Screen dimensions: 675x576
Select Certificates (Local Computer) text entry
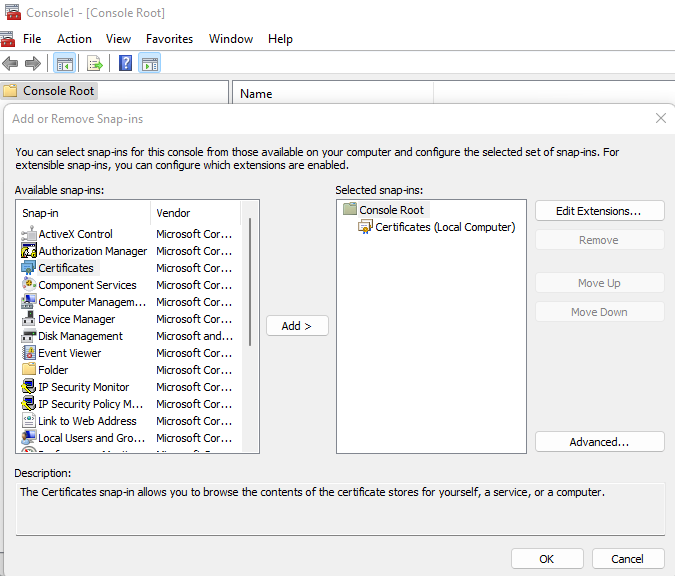coord(445,227)
